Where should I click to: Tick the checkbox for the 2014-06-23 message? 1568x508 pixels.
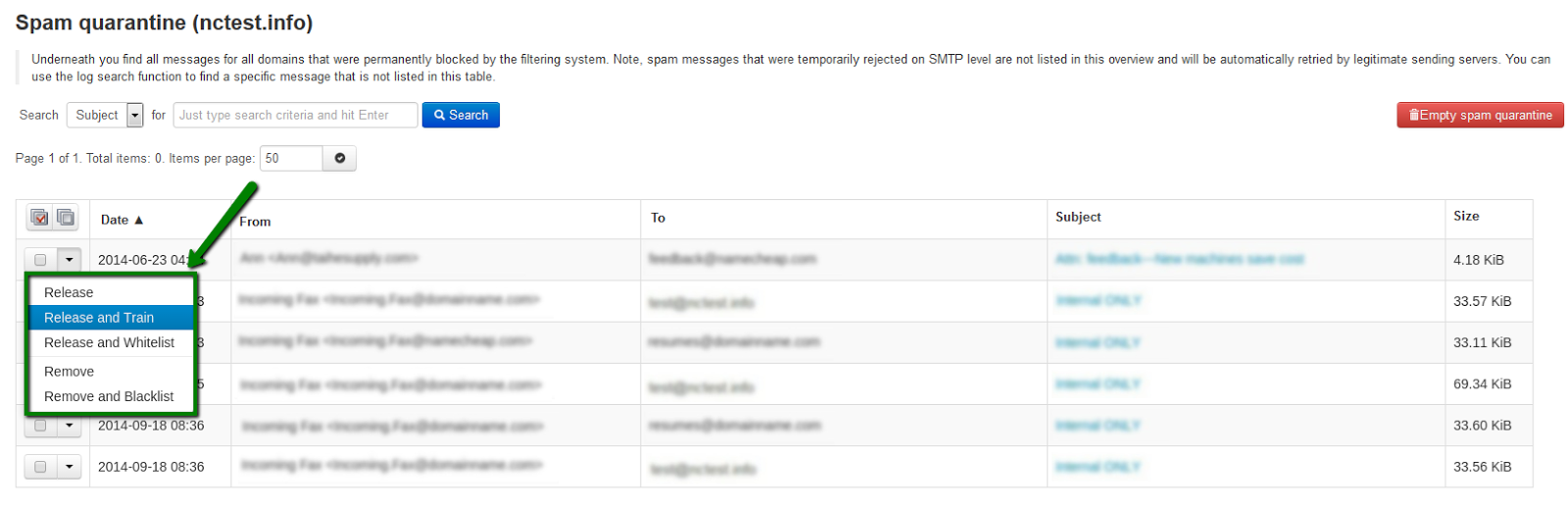40,260
